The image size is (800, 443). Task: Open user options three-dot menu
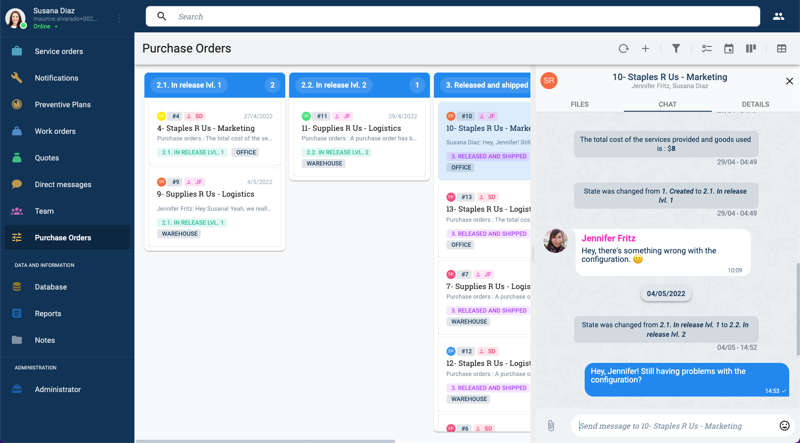click(119, 18)
